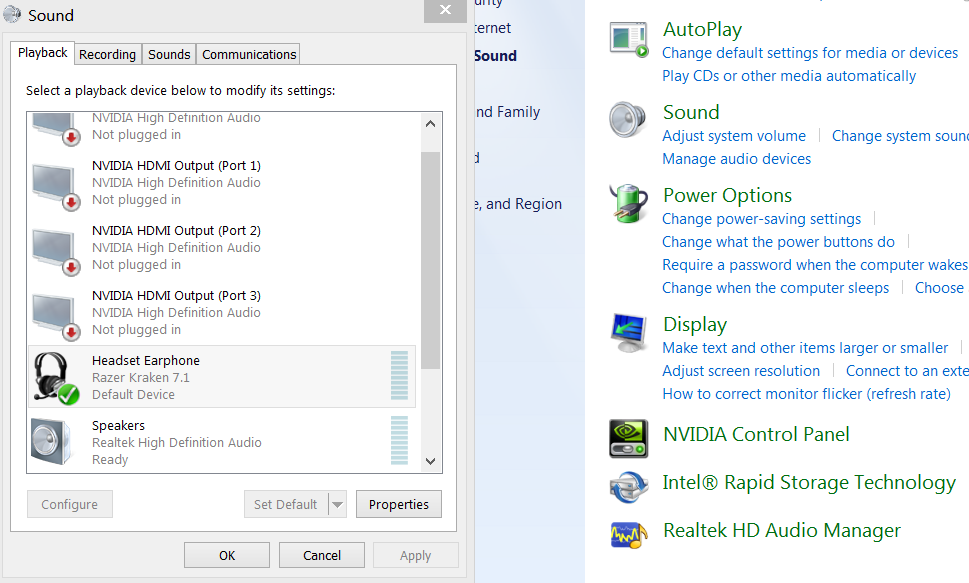Select the Playback tab
The height and width of the screenshot is (583, 969).
tap(43, 53)
